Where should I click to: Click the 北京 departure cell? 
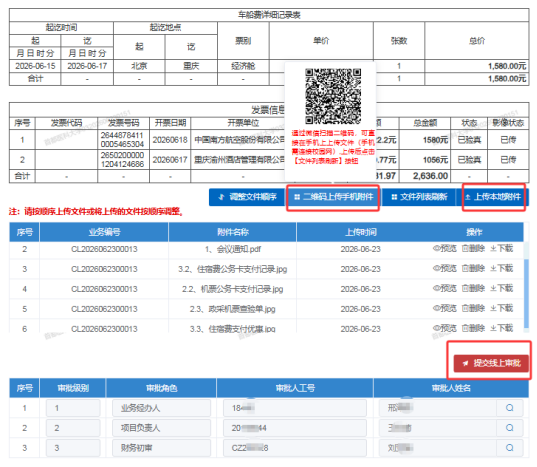(x=139, y=66)
